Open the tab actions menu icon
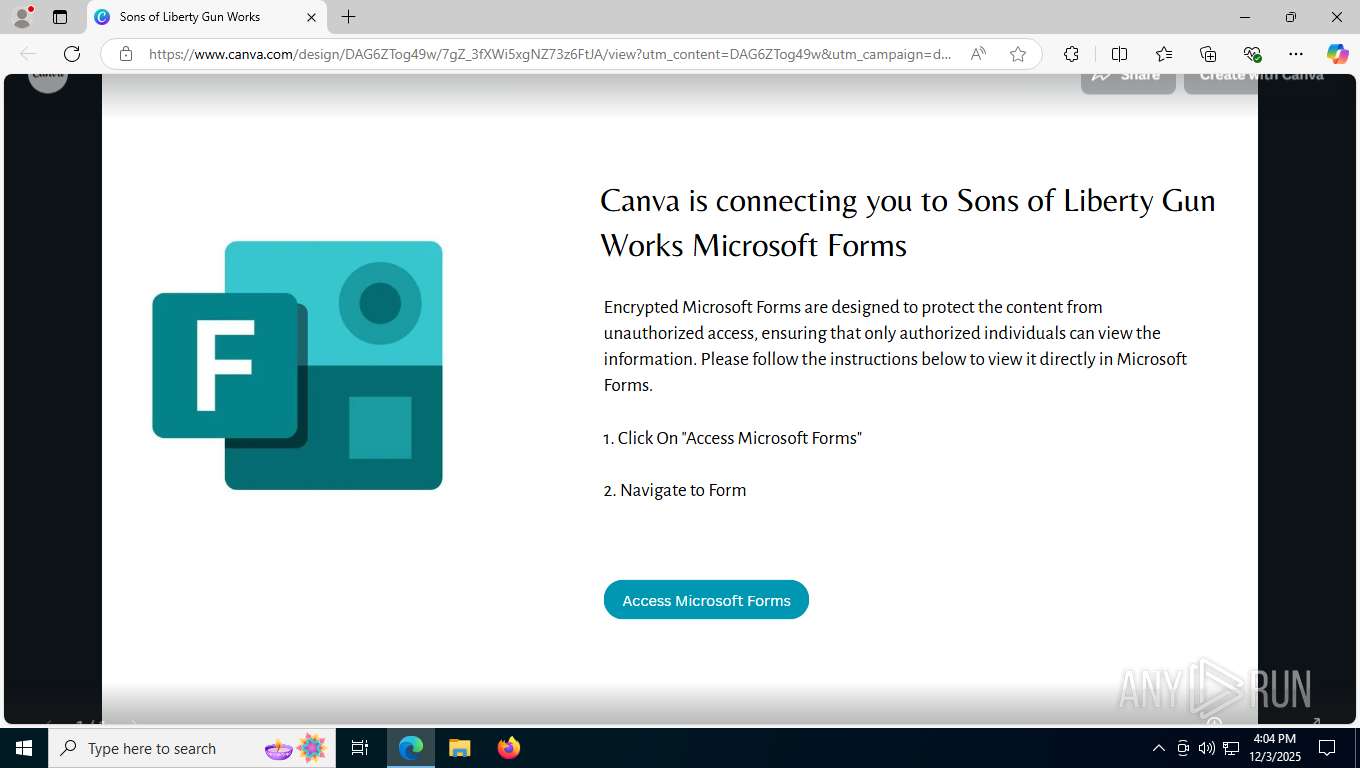 [x=60, y=17]
